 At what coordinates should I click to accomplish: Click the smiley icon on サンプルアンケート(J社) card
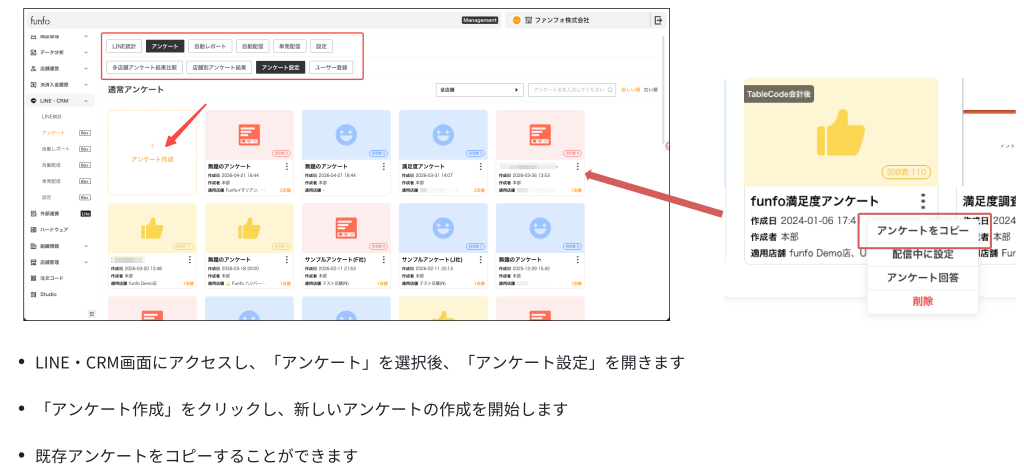443,227
